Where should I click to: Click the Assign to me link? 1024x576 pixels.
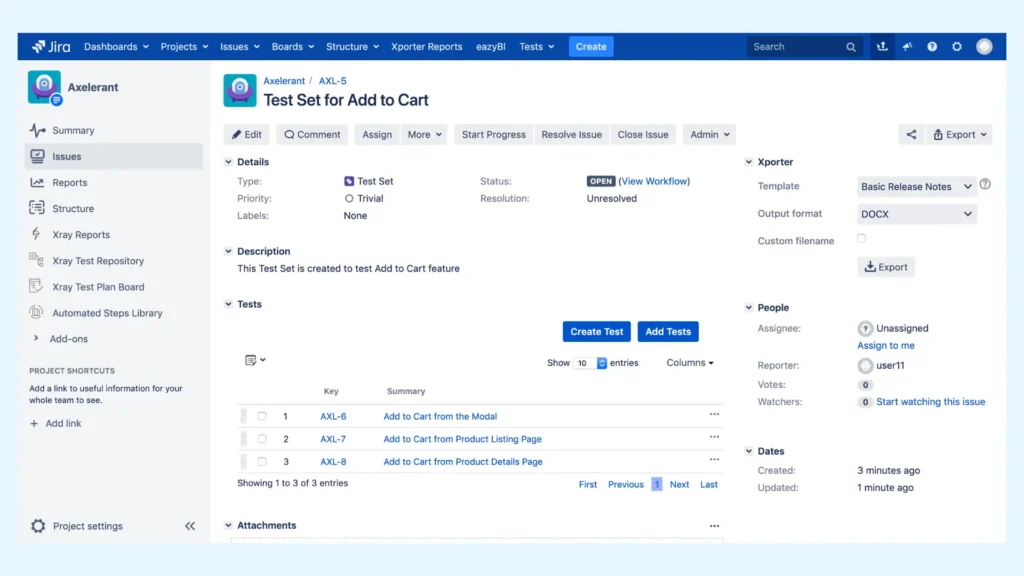pyautogui.click(x=886, y=345)
